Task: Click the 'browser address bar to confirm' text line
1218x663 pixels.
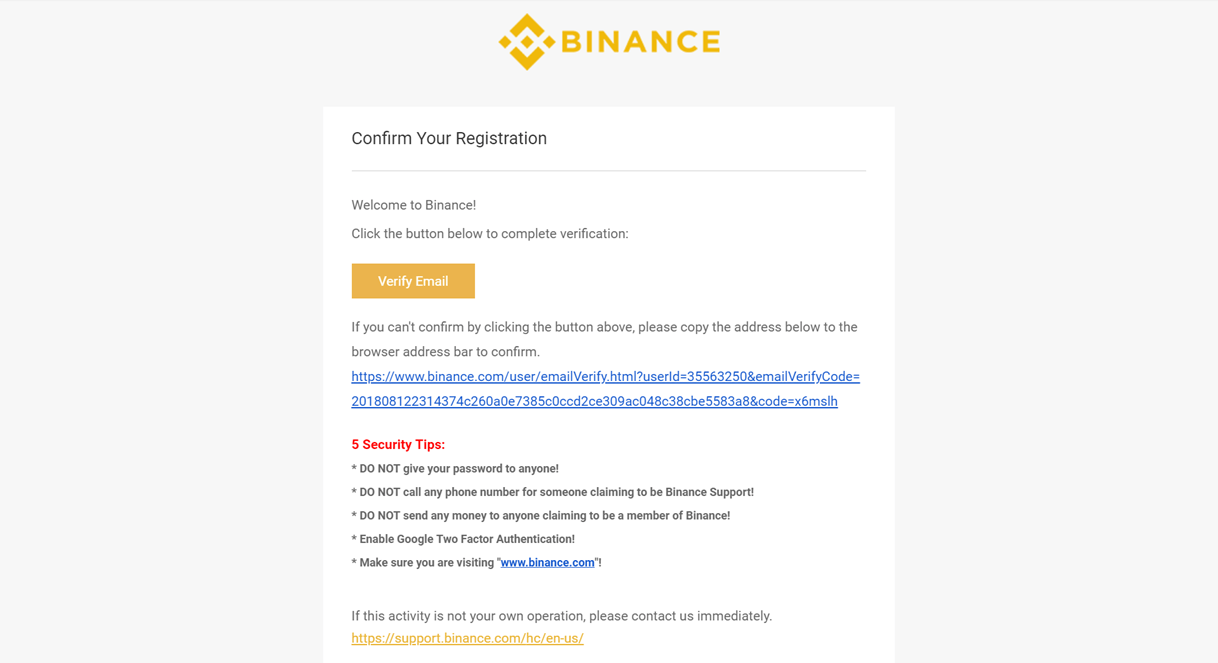Action: tap(445, 352)
